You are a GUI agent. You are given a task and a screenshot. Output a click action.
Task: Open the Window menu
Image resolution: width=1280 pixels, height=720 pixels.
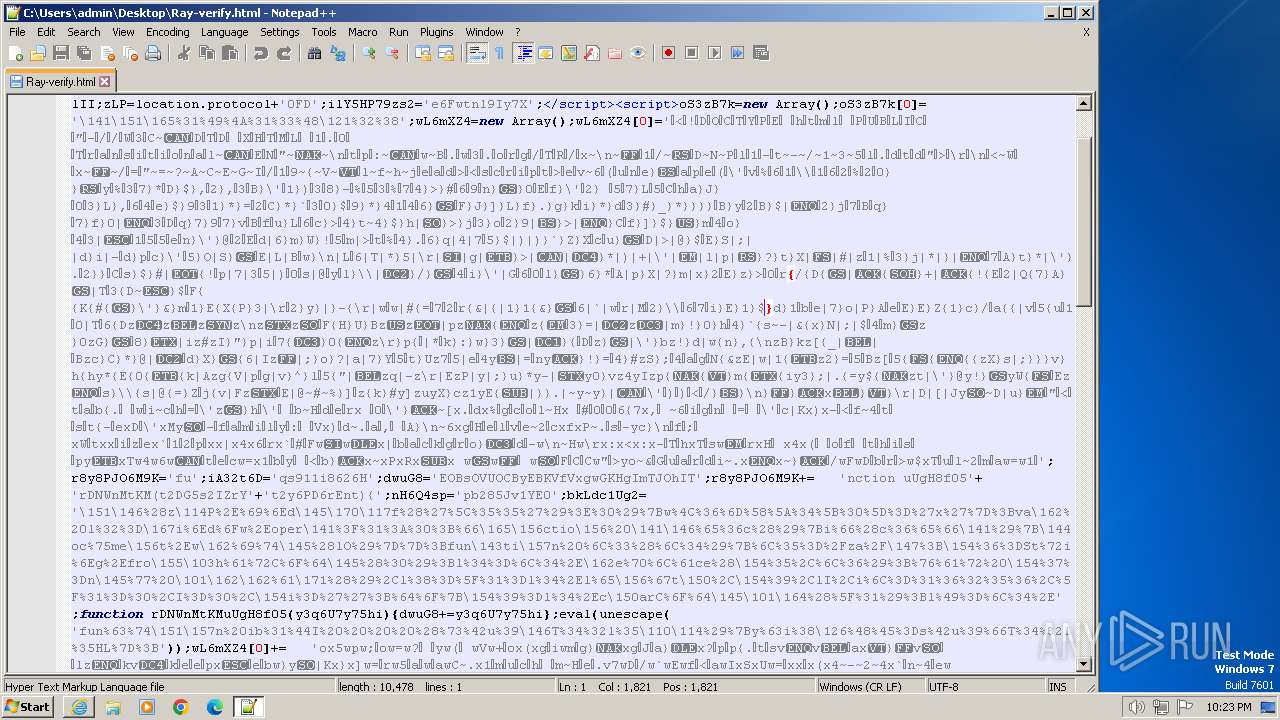[x=485, y=32]
